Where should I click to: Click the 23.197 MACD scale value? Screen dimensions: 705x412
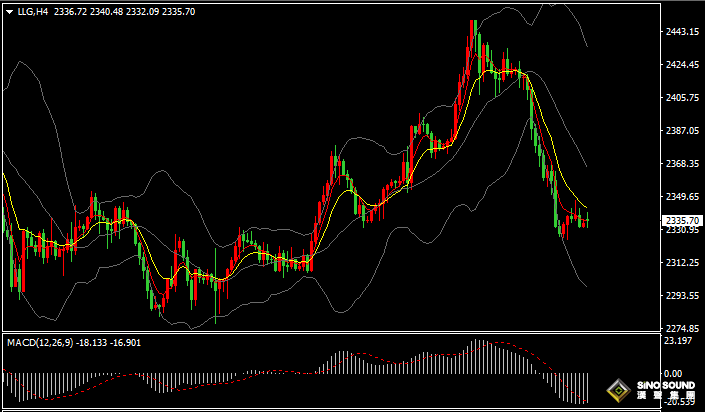(679, 342)
